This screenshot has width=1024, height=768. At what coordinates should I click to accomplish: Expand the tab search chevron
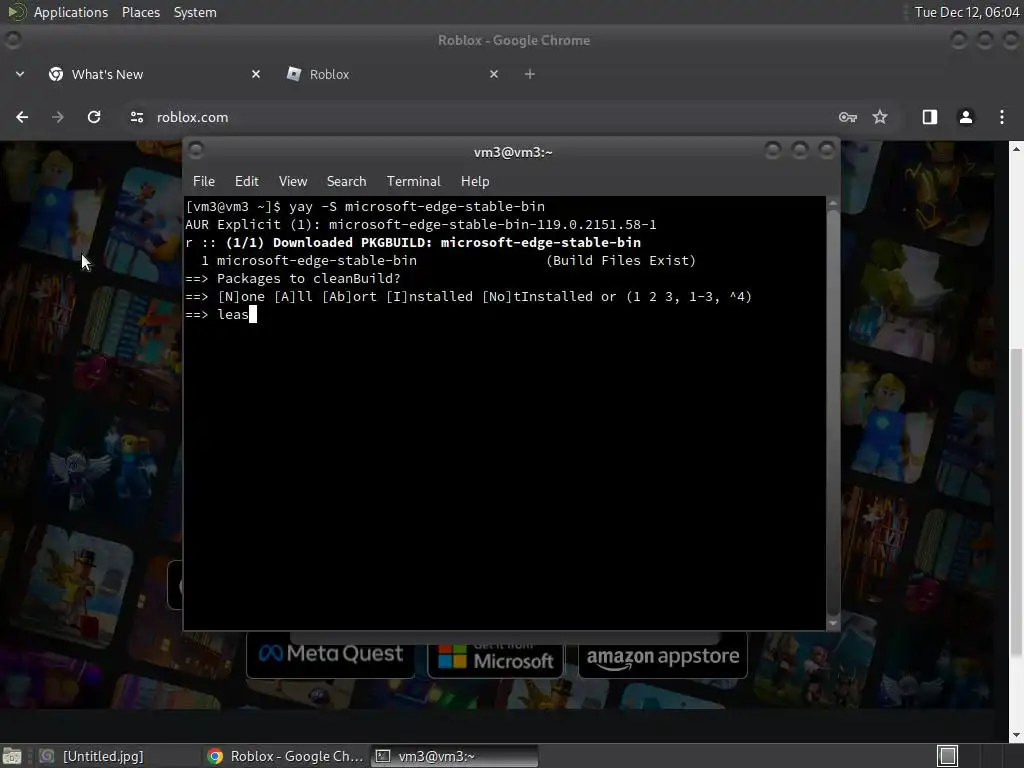[x=20, y=74]
